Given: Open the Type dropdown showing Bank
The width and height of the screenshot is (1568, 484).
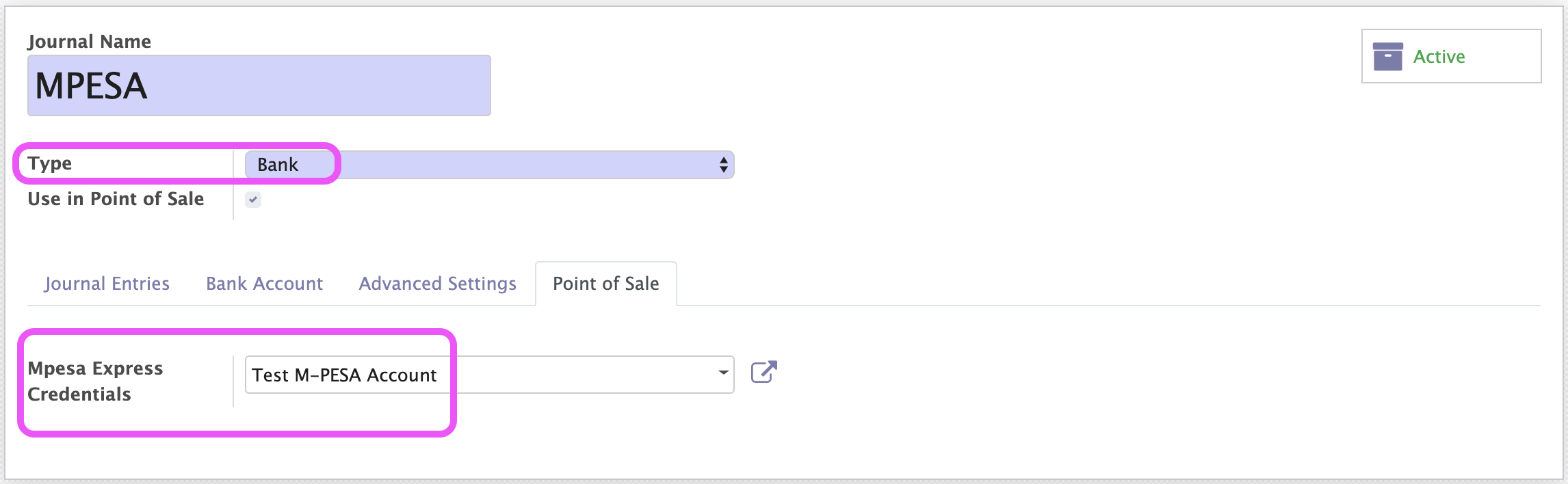Looking at the screenshot, I should point(490,165).
